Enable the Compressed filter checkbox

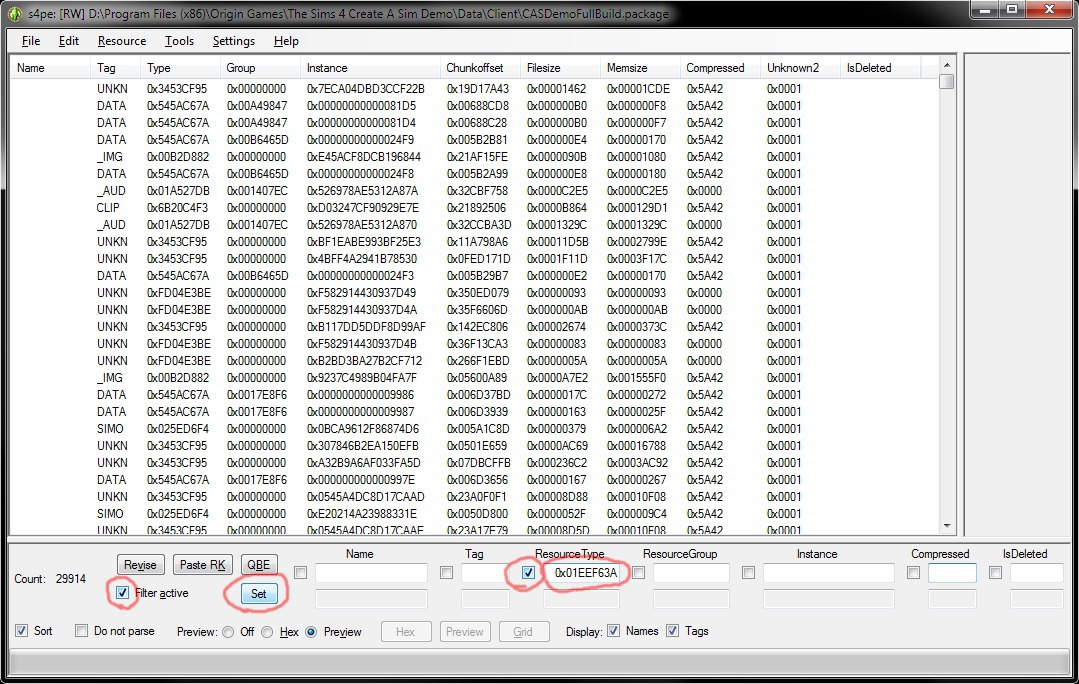914,573
